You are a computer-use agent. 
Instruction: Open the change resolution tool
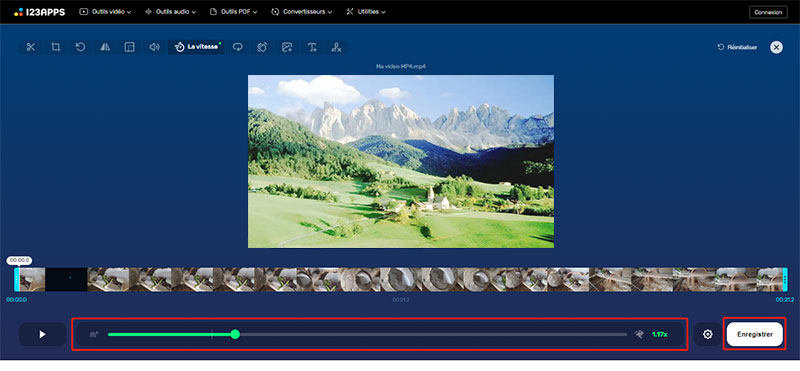[x=130, y=47]
